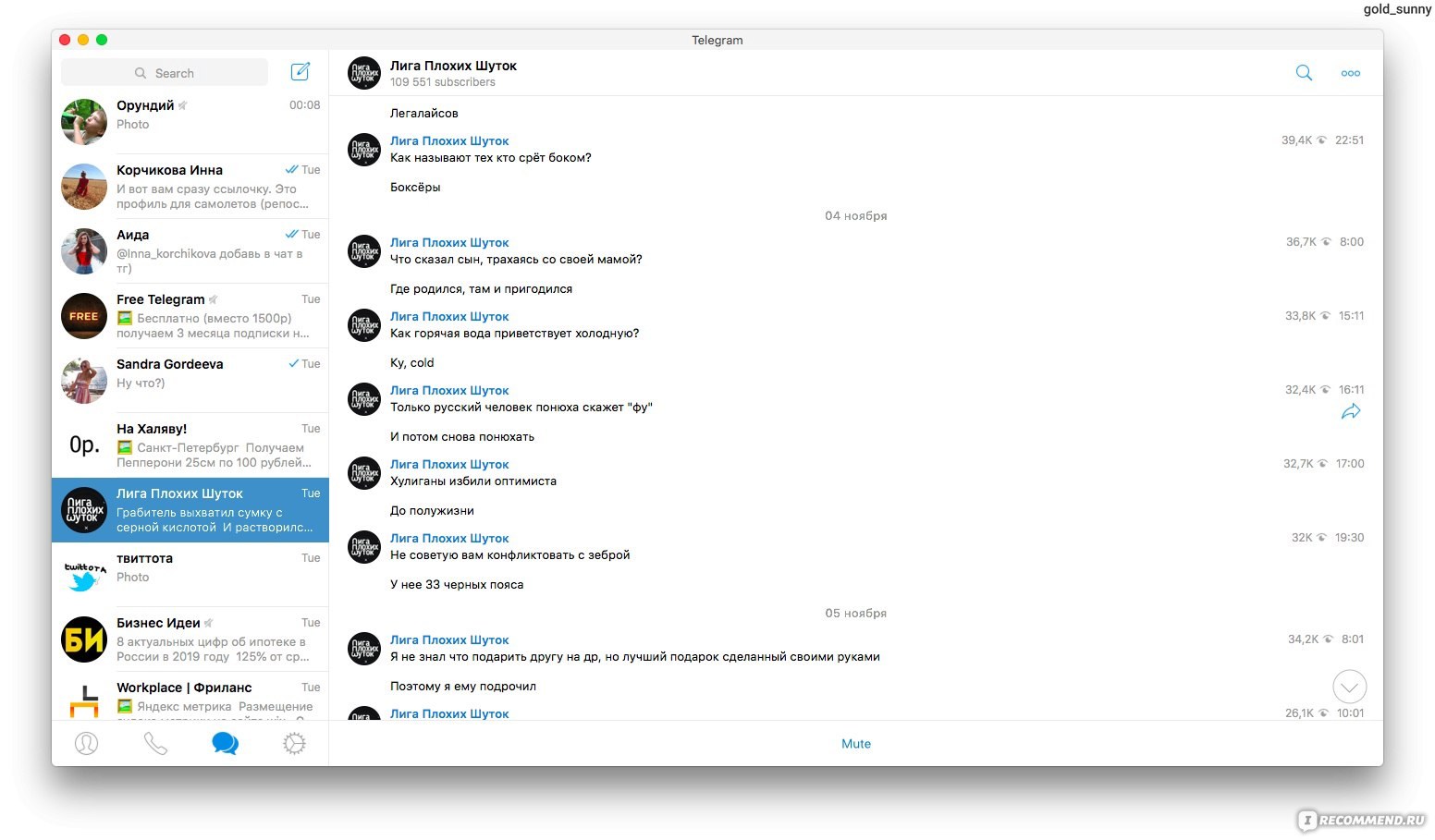The width and height of the screenshot is (1435, 840).
Task: Open Settings gear icon
Action: coord(294,743)
